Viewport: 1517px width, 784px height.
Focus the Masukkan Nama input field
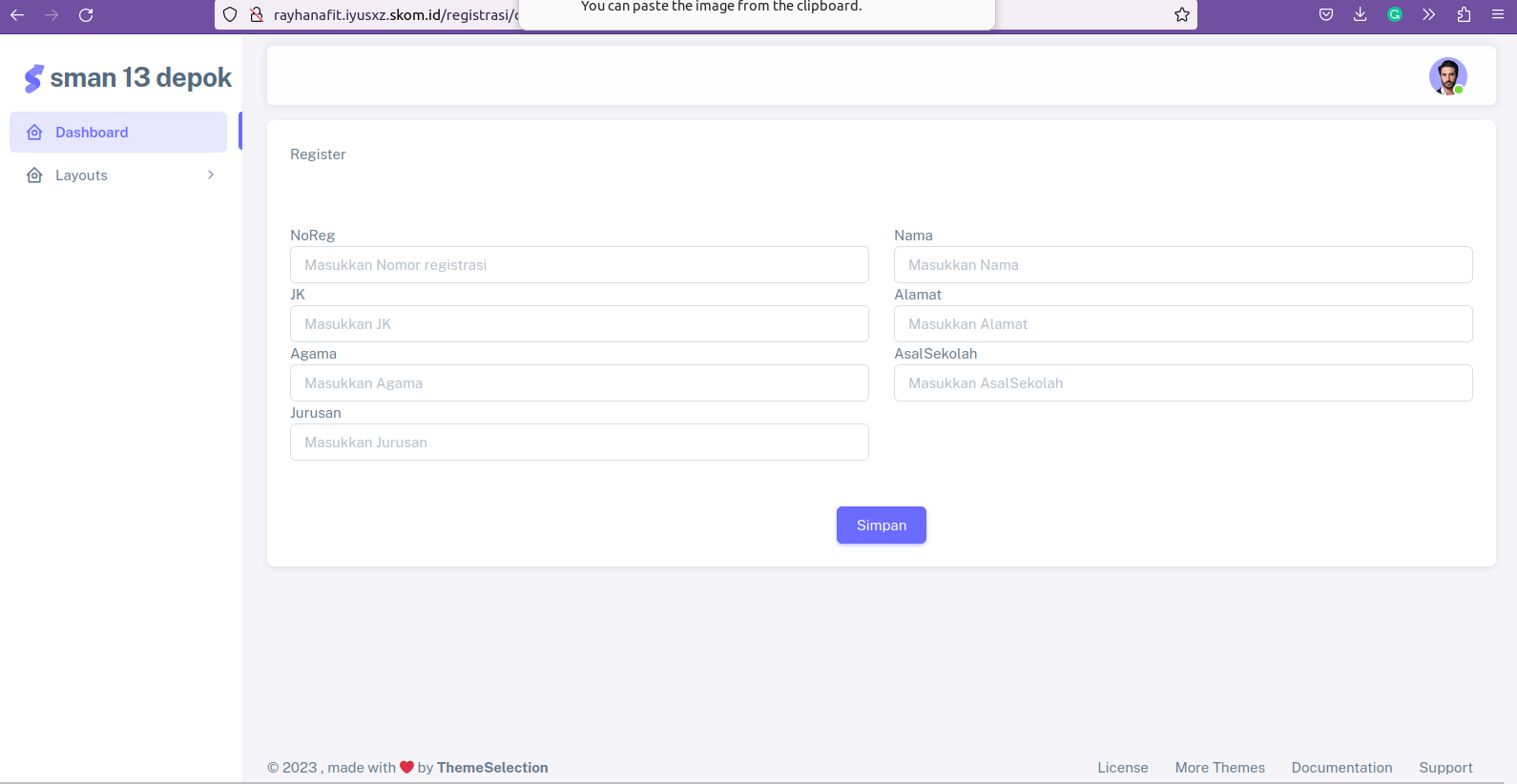(x=1182, y=265)
